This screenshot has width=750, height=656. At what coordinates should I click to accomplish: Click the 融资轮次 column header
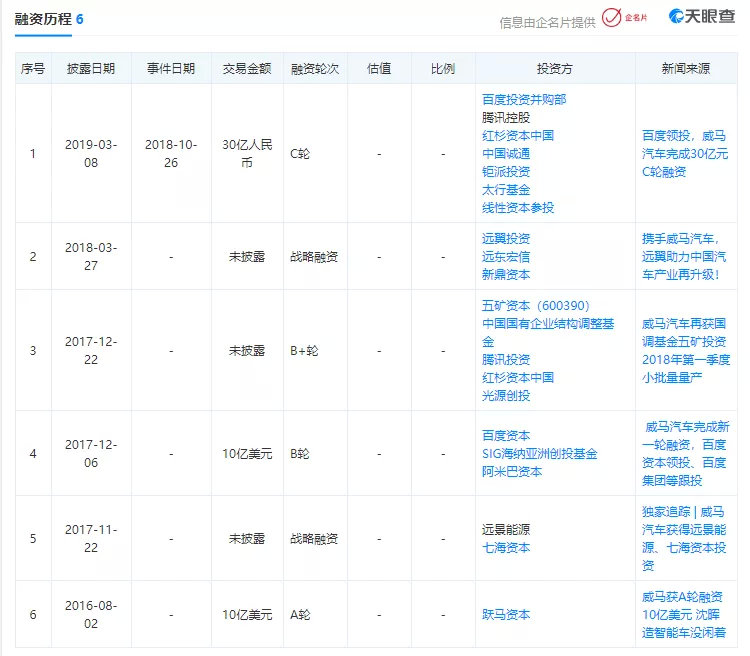pos(314,69)
